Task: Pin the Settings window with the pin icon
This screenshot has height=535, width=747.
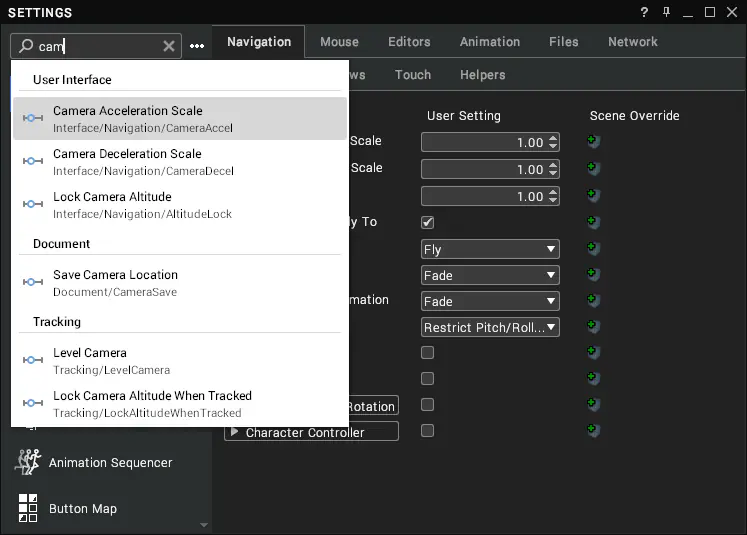Action: pos(666,12)
